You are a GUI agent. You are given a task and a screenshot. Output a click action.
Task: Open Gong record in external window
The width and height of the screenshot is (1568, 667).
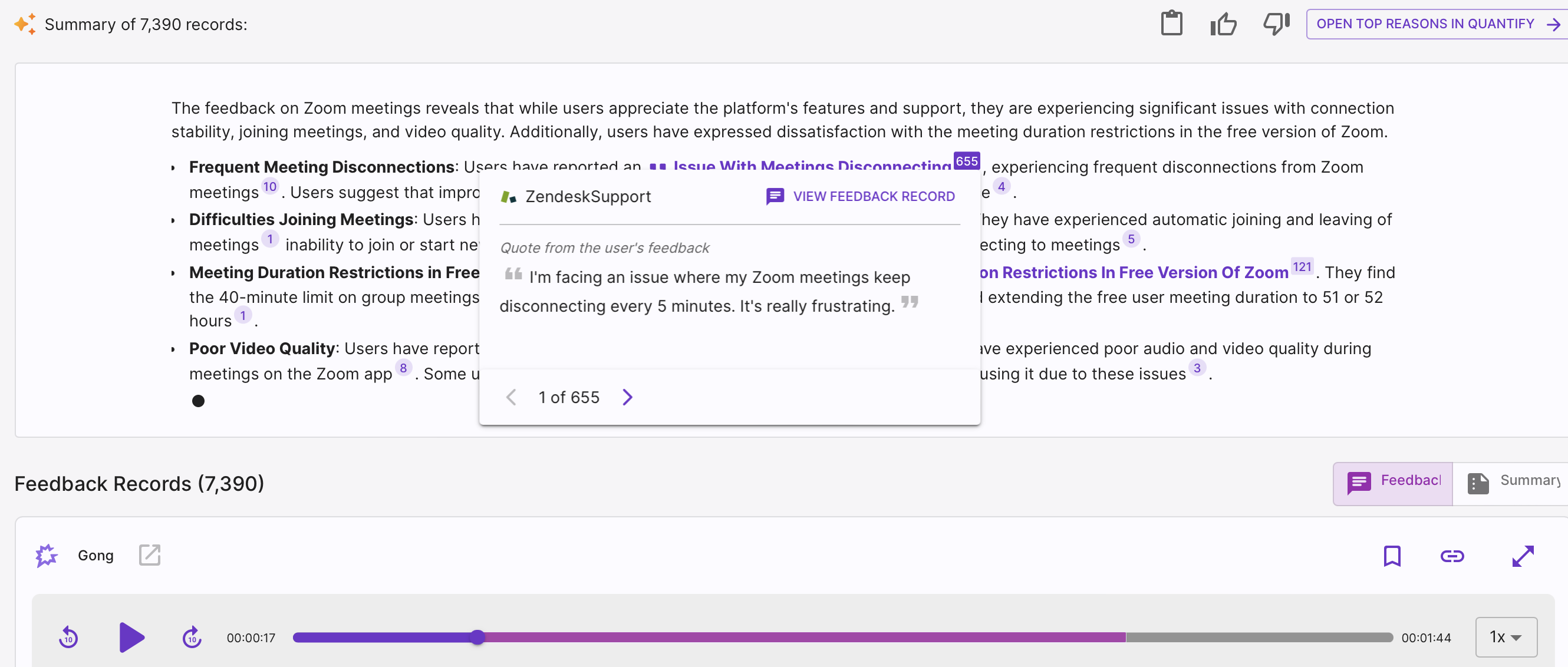point(149,555)
